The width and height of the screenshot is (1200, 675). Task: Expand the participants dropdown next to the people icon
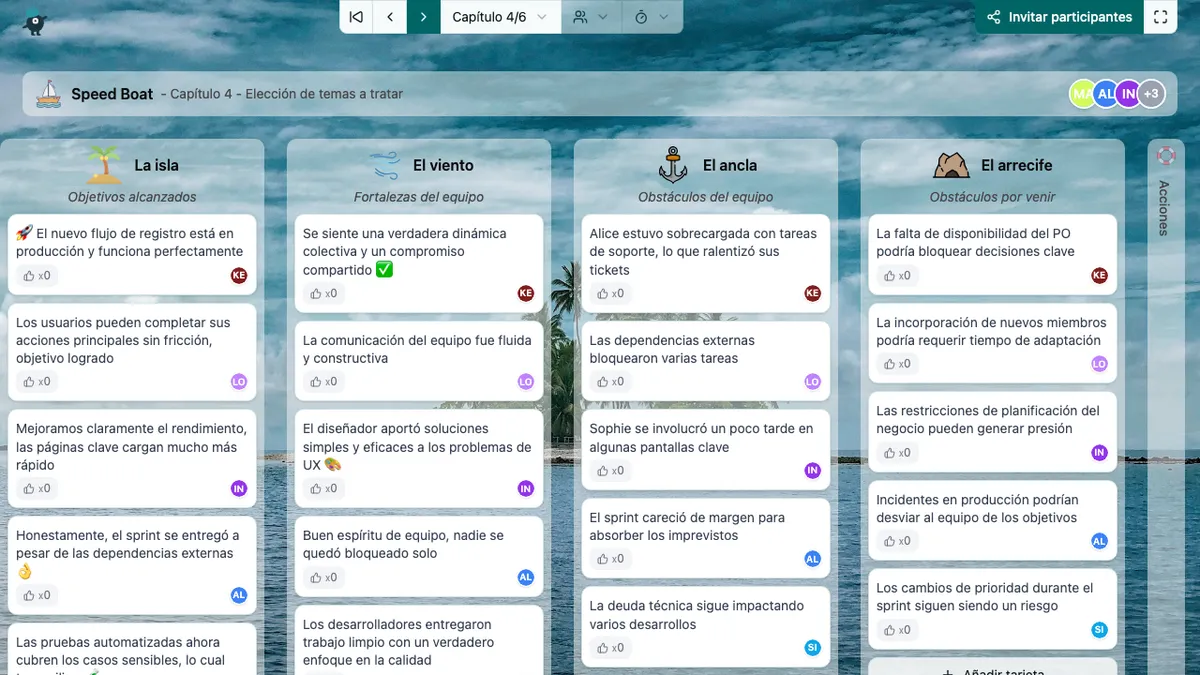tap(604, 16)
